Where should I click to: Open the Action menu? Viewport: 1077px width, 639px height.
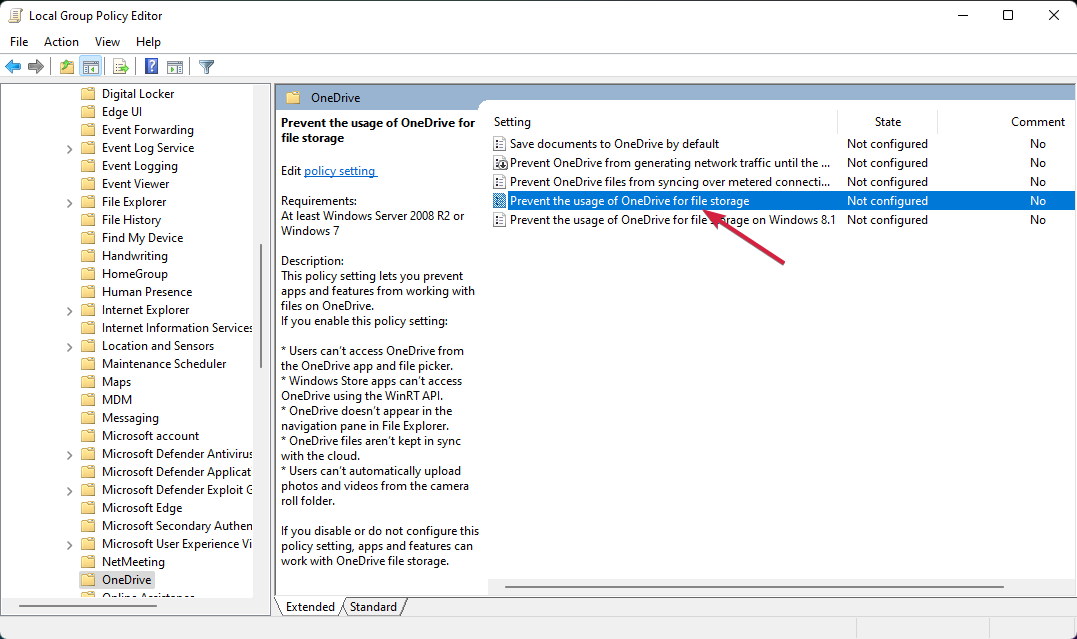[61, 42]
